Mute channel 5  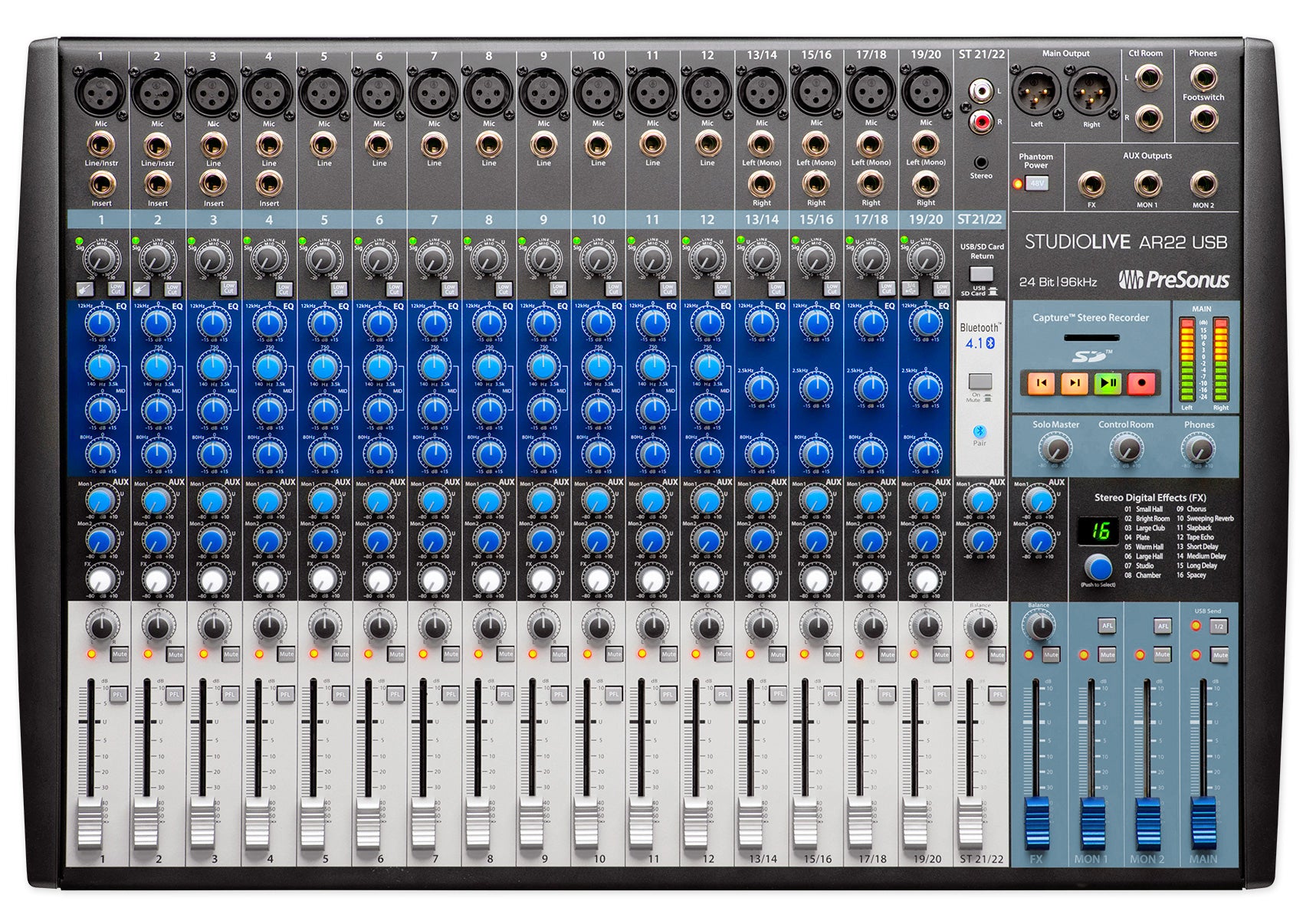[341, 654]
